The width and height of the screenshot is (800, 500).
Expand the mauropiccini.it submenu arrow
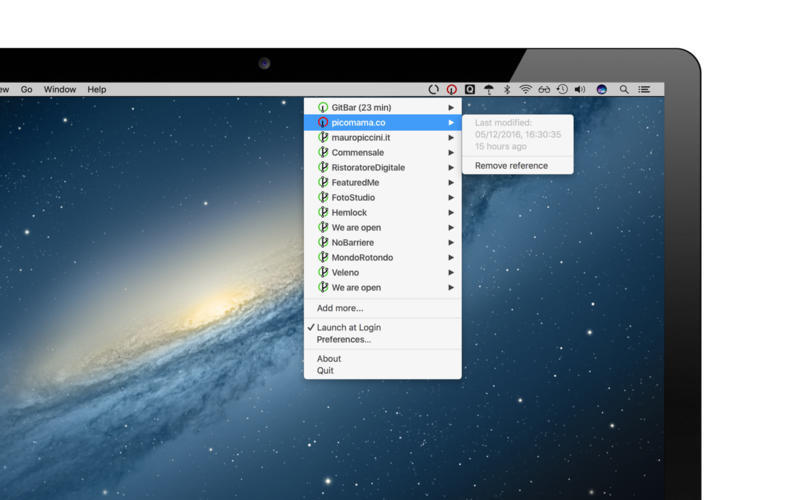click(x=451, y=137)
